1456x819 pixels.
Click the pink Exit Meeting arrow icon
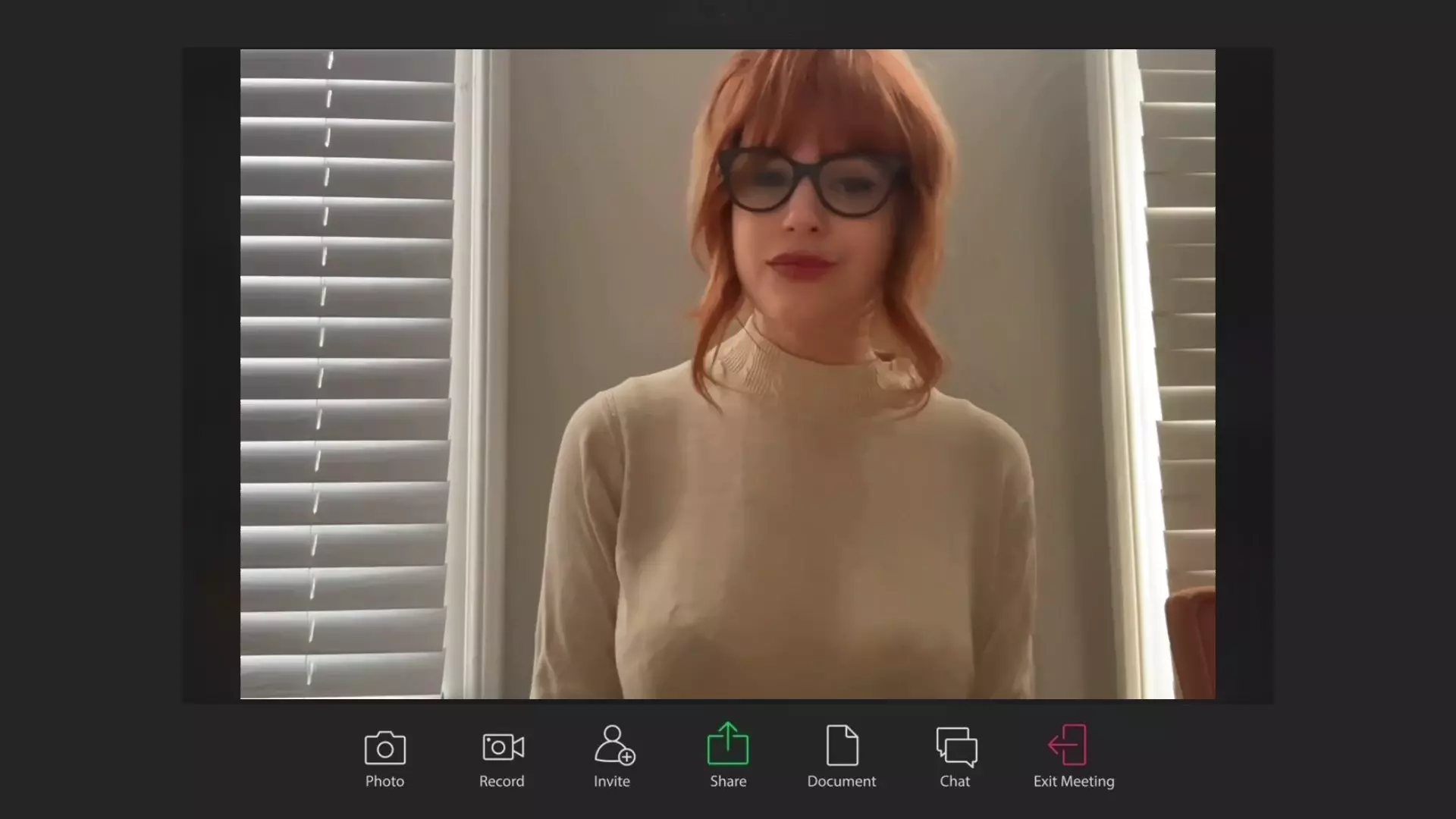(1068, 745)
